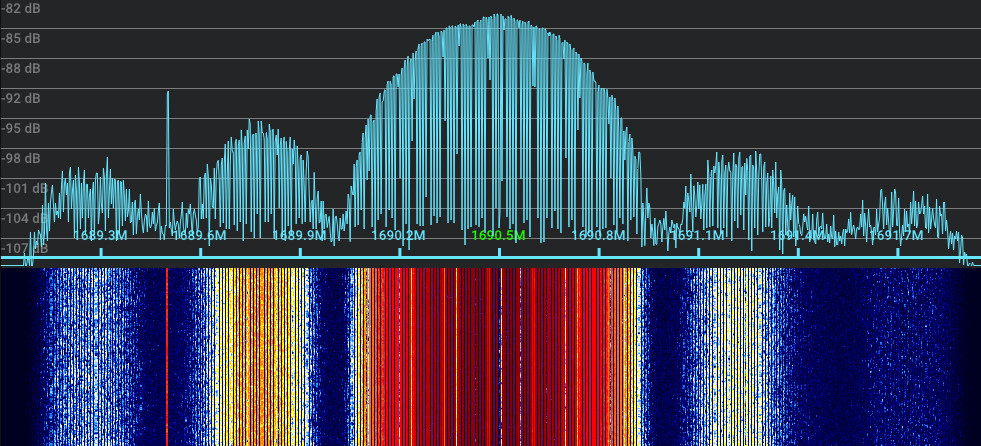Click the 1689.9M frequency label
The width and height of the screenshot is (981, 446).
pos(299,236)
